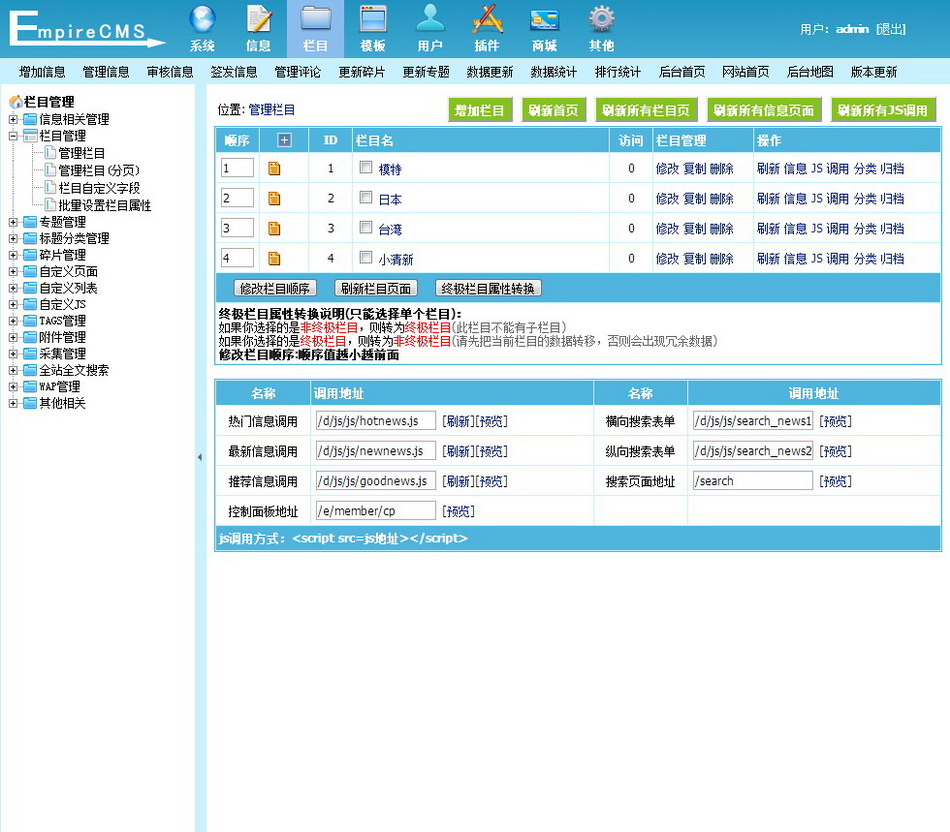This screenshot has width=950, height=832.
Task: Select the 栏目 top navigation tab
Action: click(x=315, y=28)
